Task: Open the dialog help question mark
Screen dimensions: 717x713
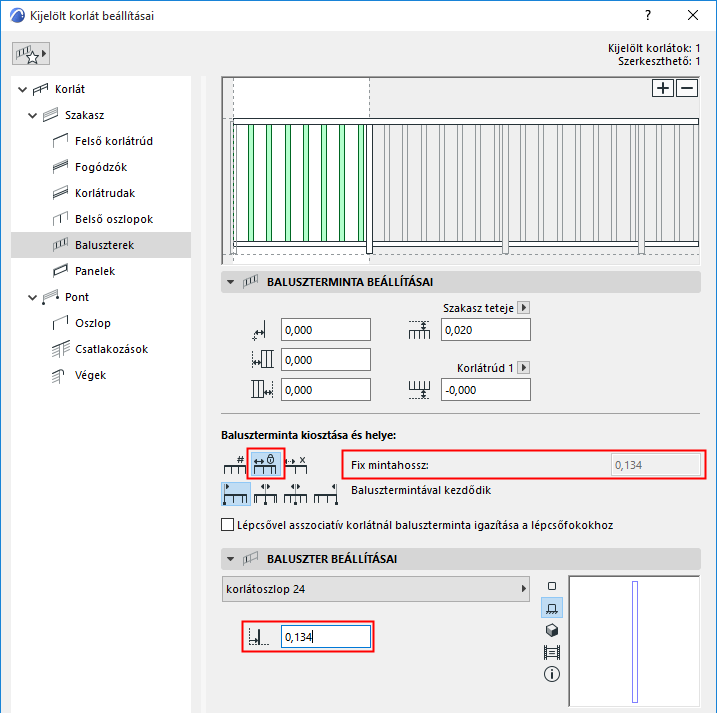Action: tap(648, 16)
